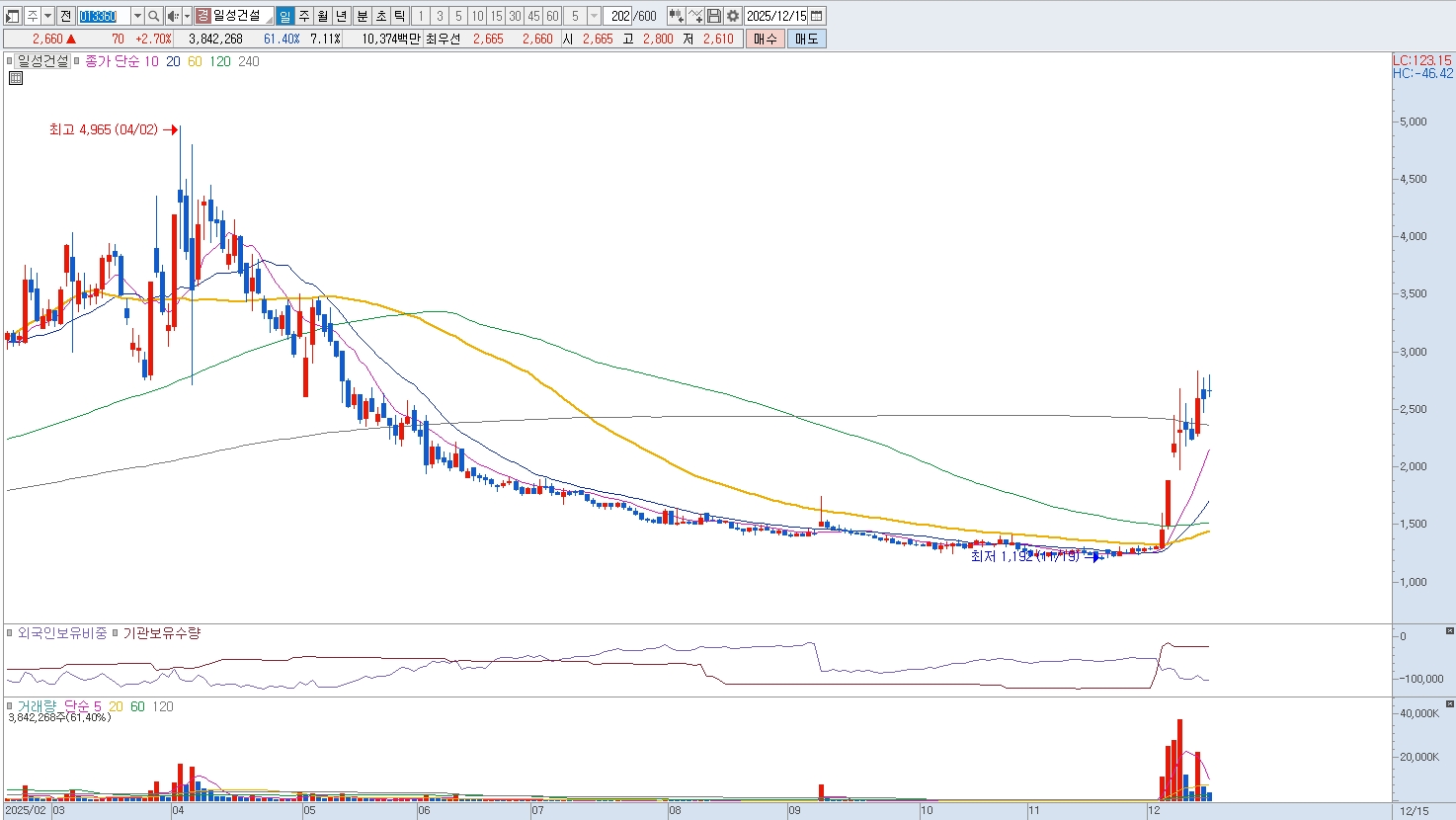Select the monthly 월 chart period
This screenshot has height=820, width=1456.
[322, 16]
